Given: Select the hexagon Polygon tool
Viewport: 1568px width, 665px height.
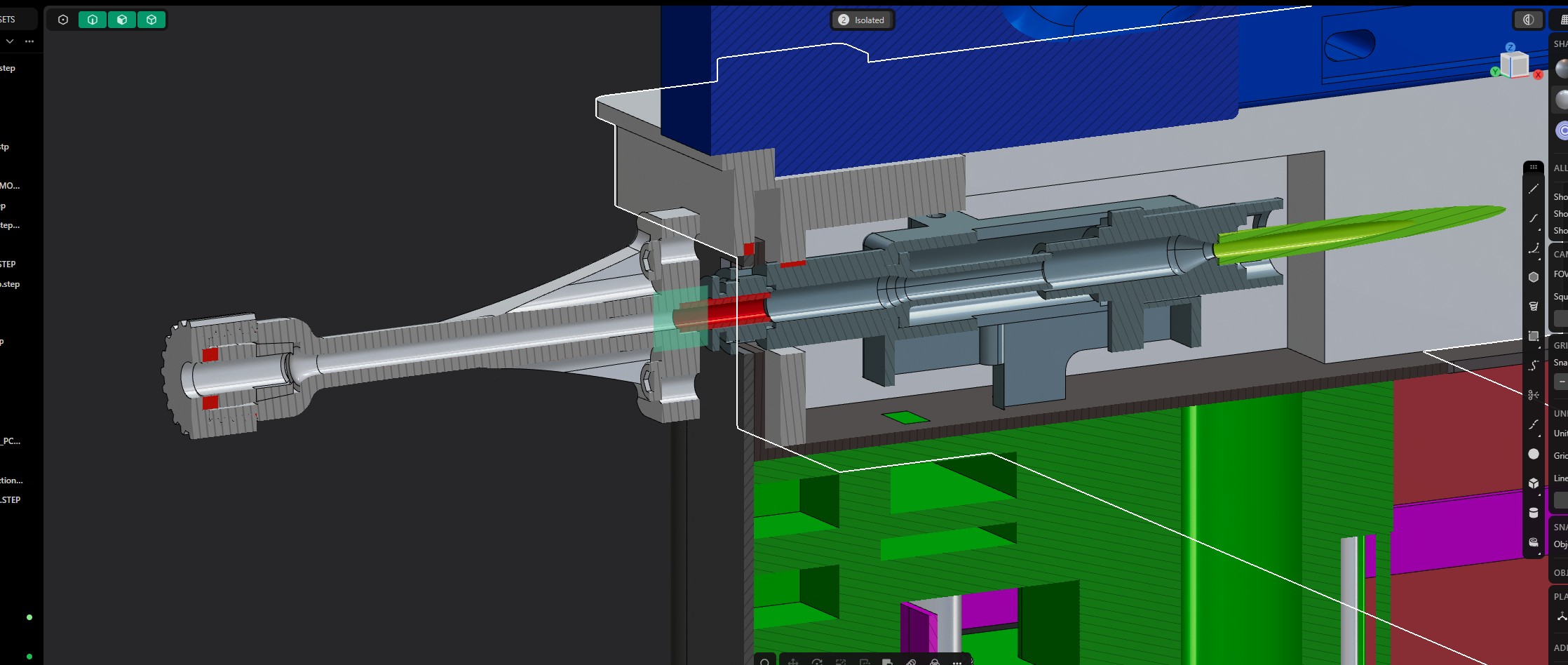Looking at the screenshot, I should coord(1534,277).
